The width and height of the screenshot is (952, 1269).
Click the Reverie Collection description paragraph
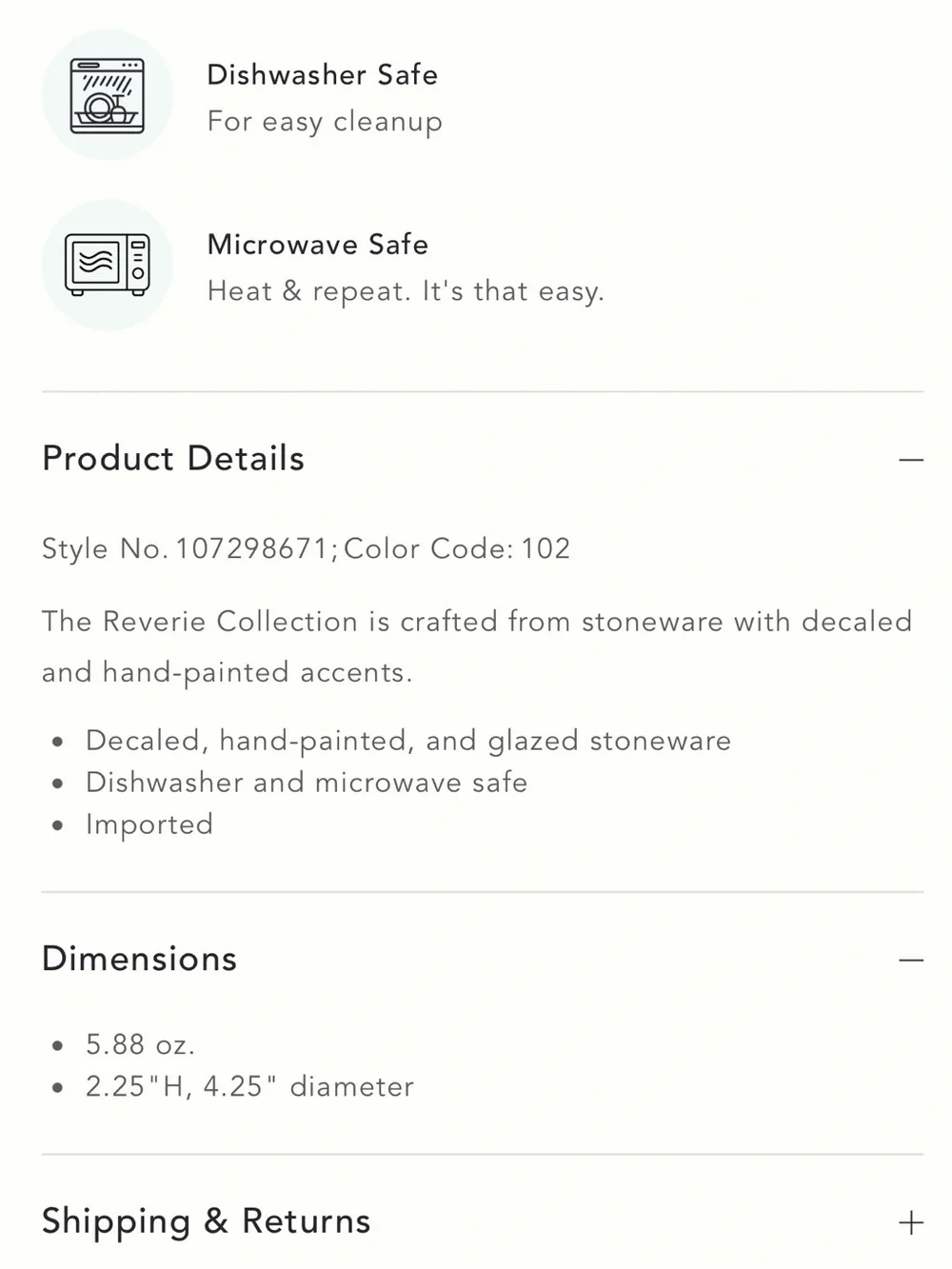477,647
